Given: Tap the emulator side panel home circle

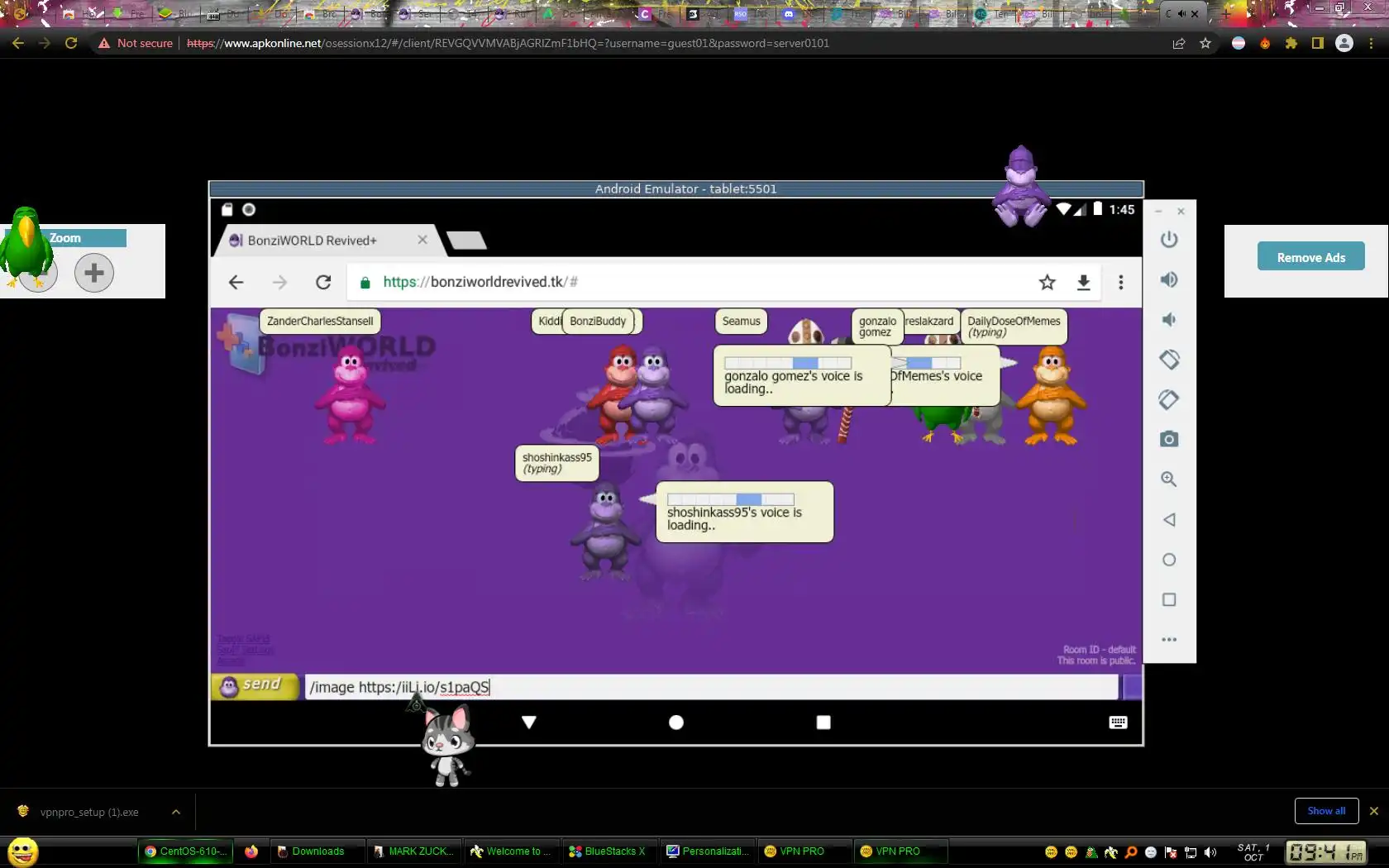Looking at the screenshot, I should point(1168,560).
